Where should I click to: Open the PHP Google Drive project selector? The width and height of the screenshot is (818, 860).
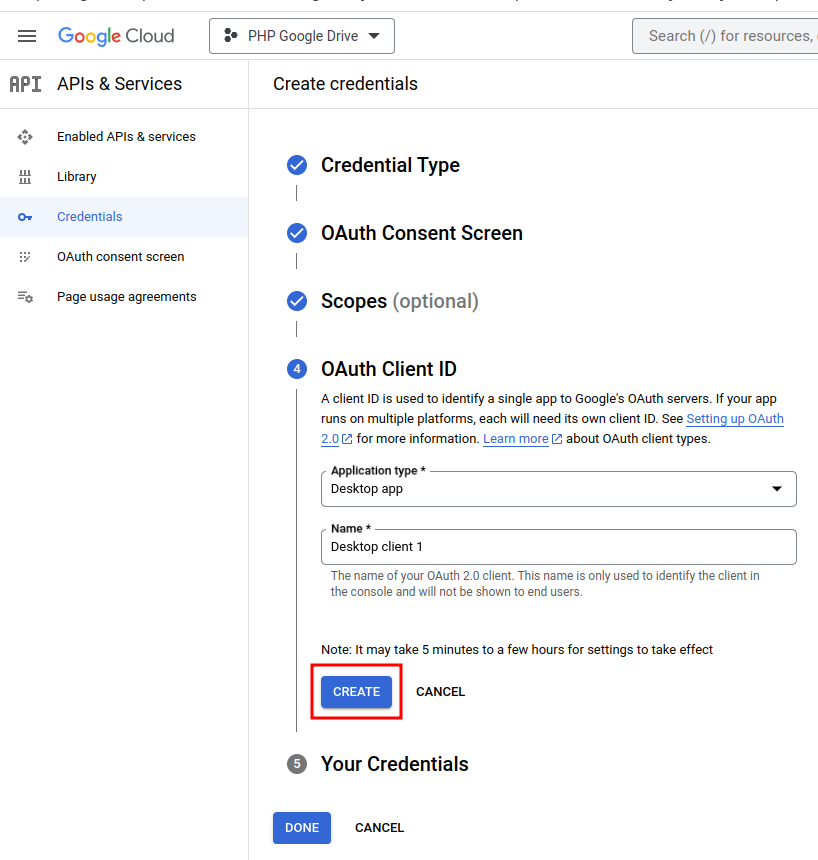tap(301, 36)
